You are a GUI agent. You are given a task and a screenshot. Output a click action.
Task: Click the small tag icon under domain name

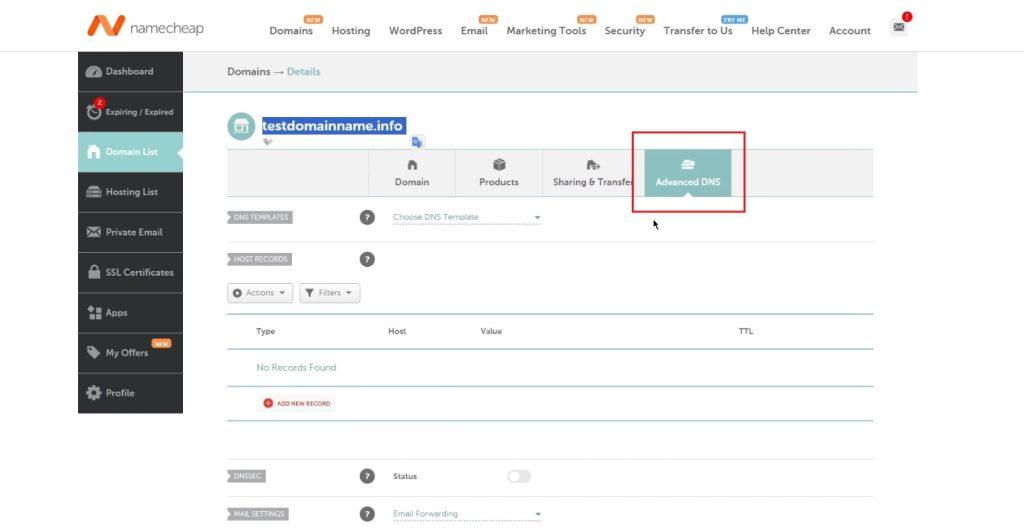click(268, 141)
